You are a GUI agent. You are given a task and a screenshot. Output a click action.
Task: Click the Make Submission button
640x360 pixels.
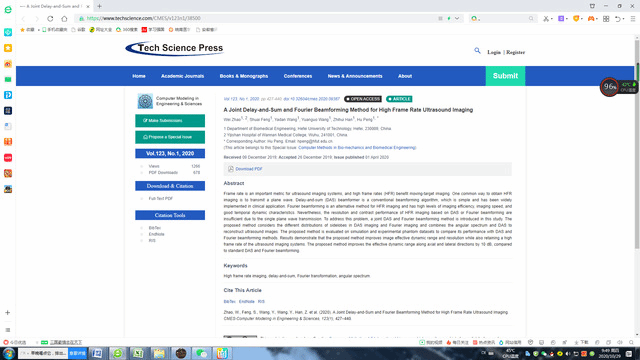coord(170,121)
